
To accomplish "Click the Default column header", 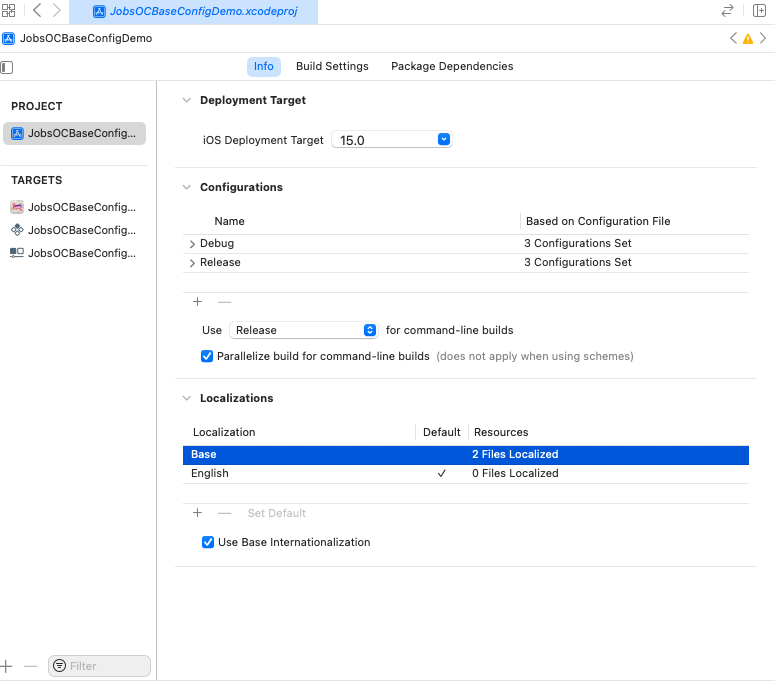I will coord(441,432).
